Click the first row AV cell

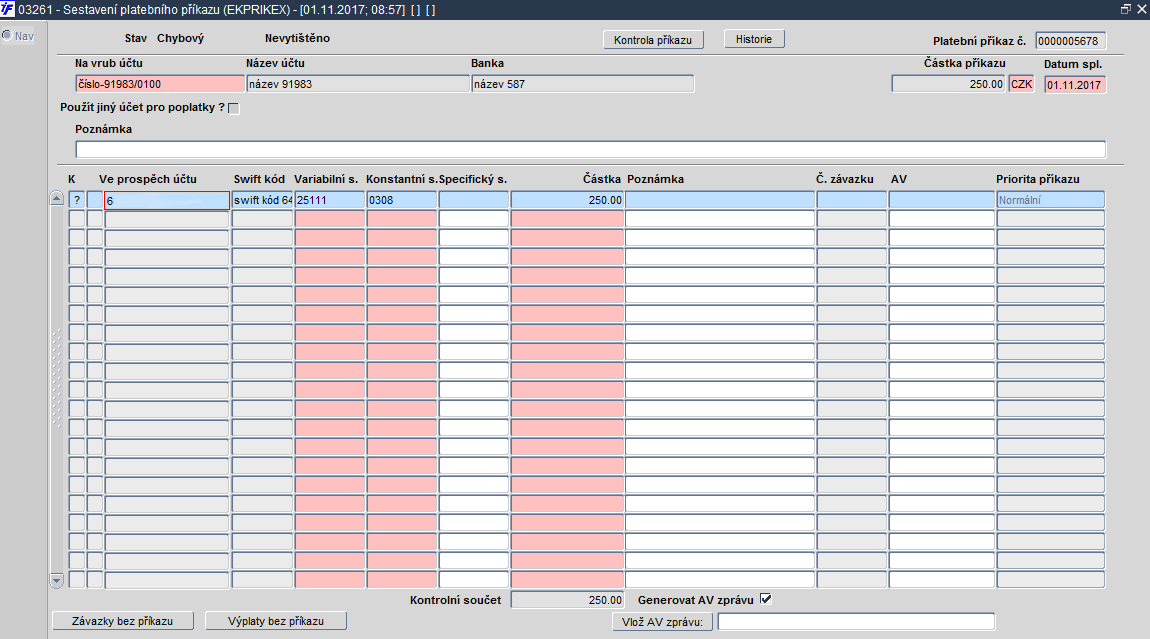(x=942, y=200)
